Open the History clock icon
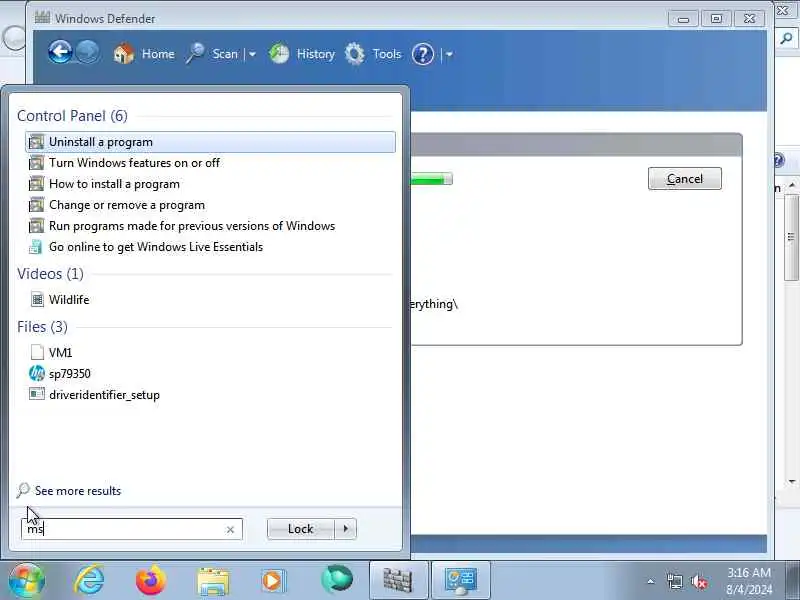The width and height of the screenshot is (800, 600). 279,54
